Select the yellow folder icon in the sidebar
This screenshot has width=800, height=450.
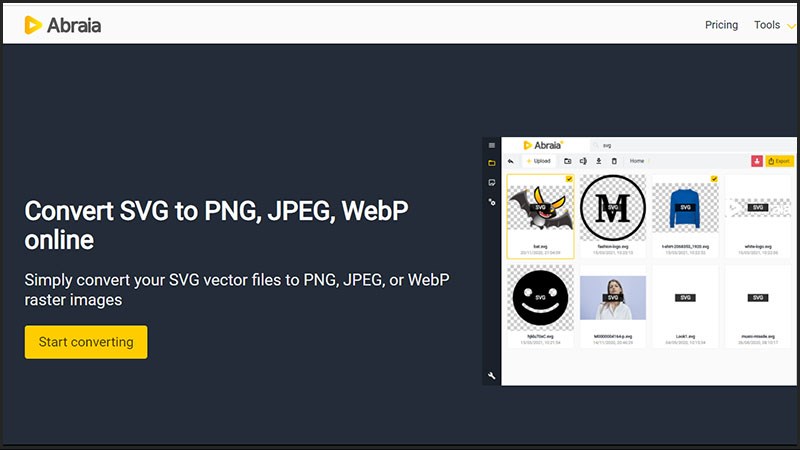pos(492,163)
